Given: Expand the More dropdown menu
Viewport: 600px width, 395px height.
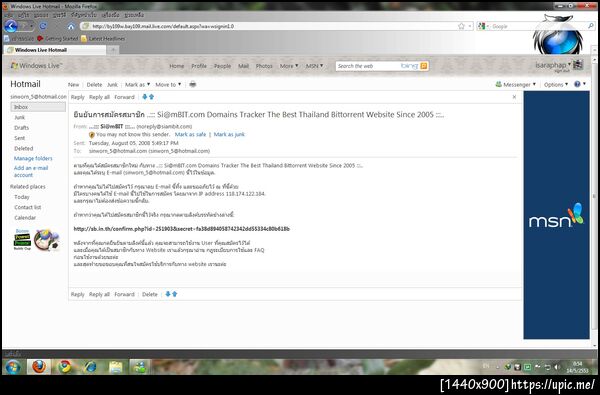Looking at the screenshot, I should point(289,66).
